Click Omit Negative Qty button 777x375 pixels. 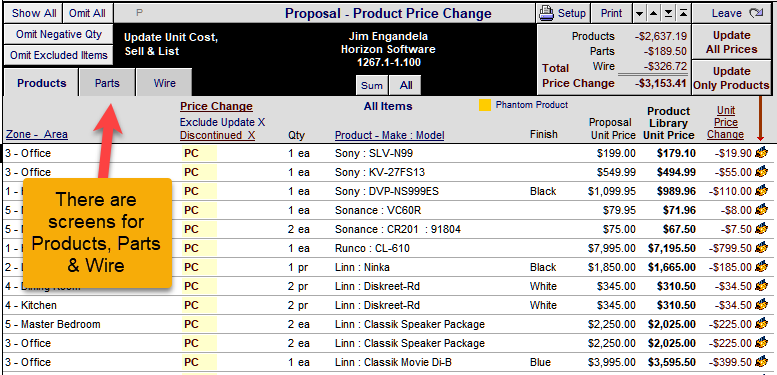coord(58,34)
